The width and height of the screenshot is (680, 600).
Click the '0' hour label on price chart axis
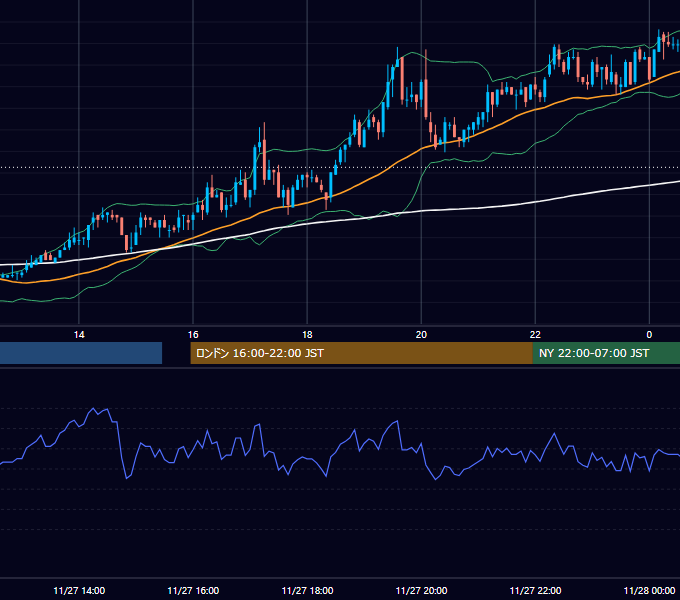point(649,335)
